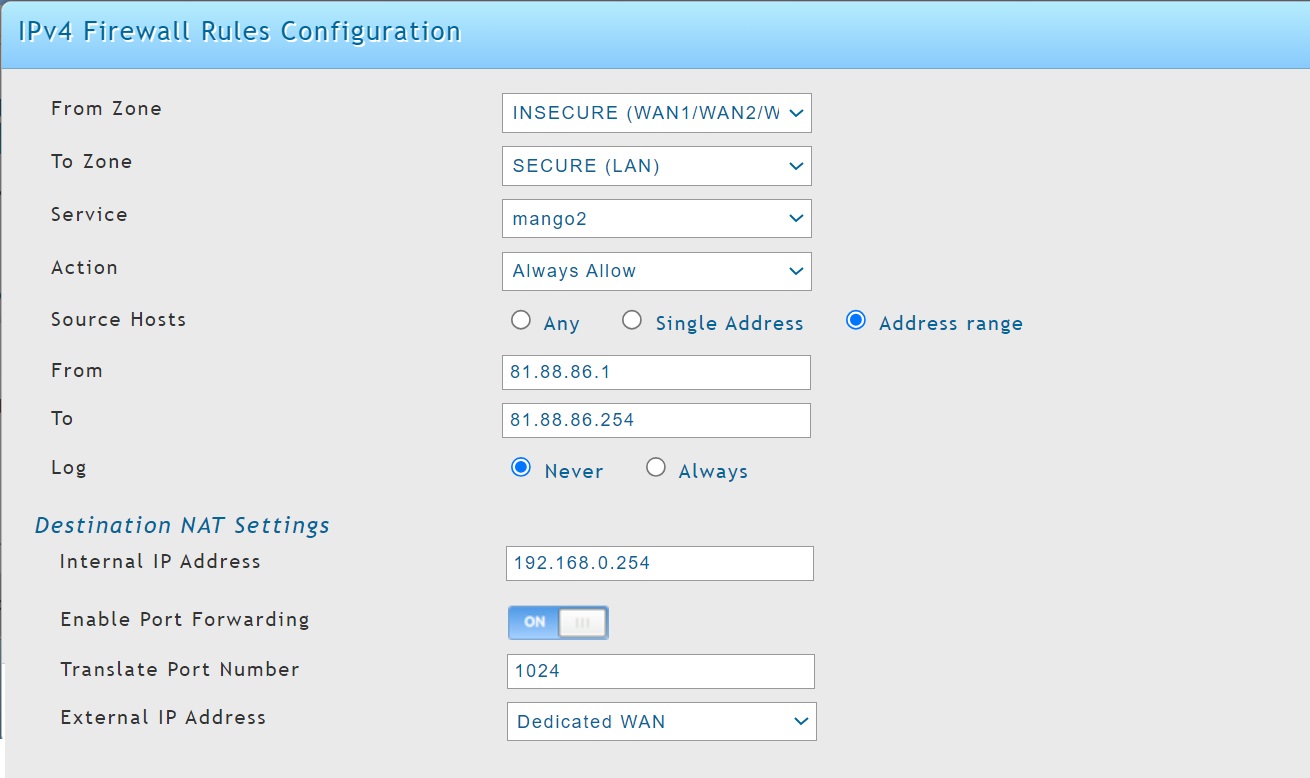Image resolution: width=1310 pixels, height=778 pixels.
Task: Set Log to Never
Action: pos(520,467)
